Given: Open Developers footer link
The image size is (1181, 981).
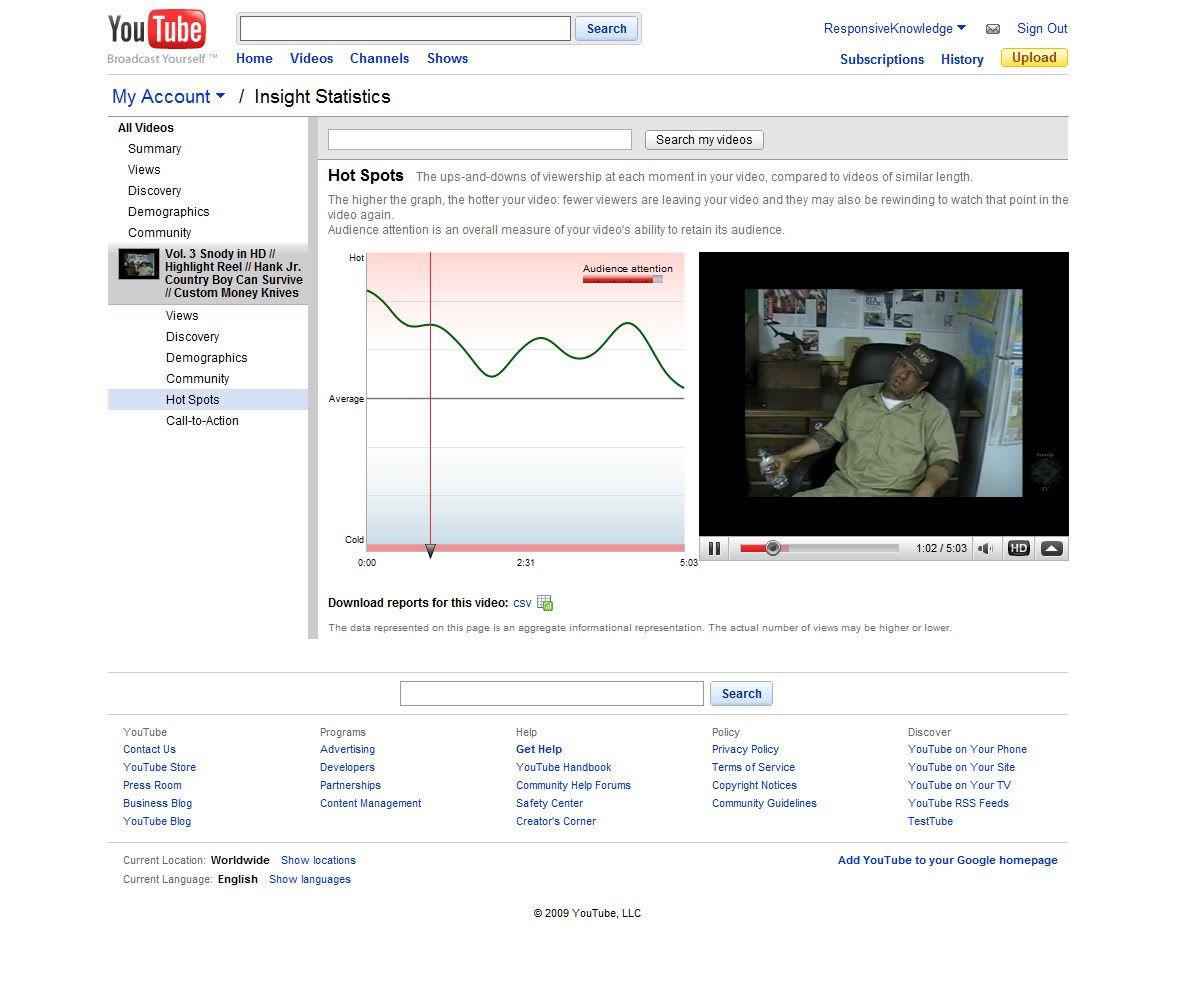Looking at the screenshot, I should coord(347,768).
